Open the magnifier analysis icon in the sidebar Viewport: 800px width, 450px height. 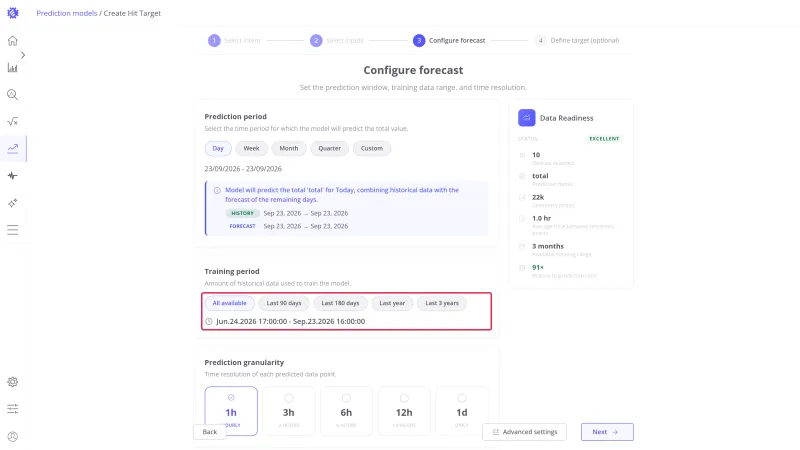click(x=13, y=94)
